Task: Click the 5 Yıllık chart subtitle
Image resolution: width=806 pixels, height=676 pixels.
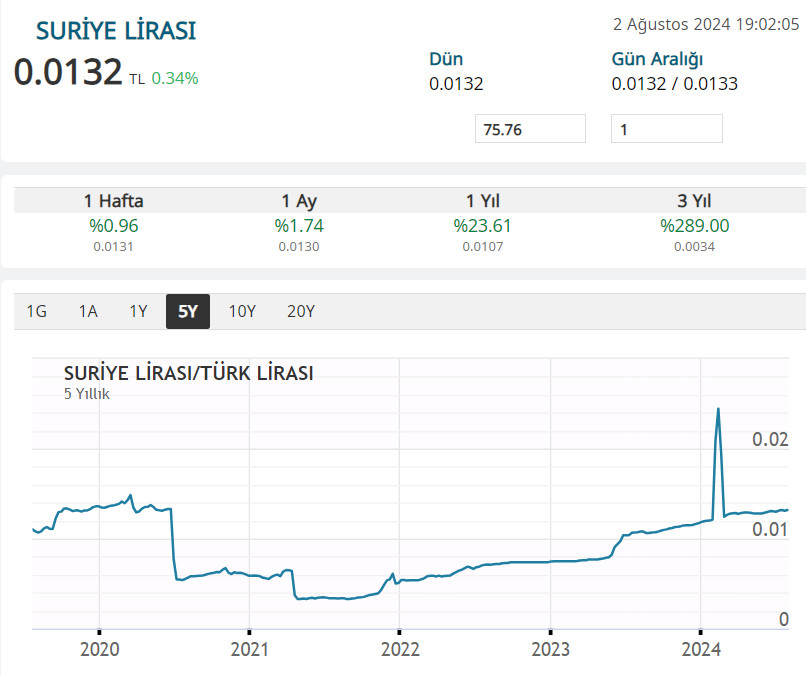Action: (x=87, y=394)
